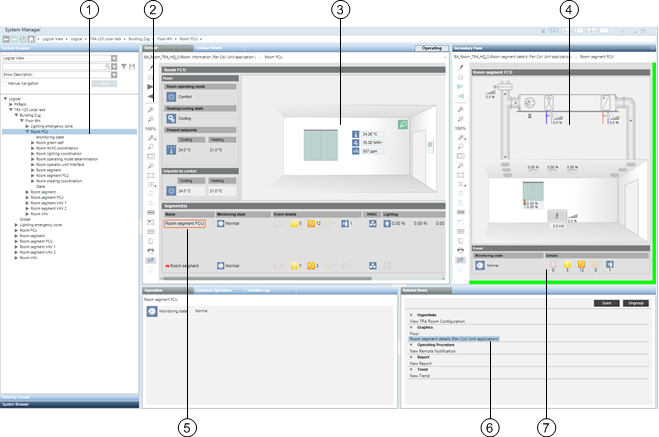Screen dimensions: 659x437
Task: Switch to the Textual Viewer tab
Action: pyautogui.click(x=209, y=47)
